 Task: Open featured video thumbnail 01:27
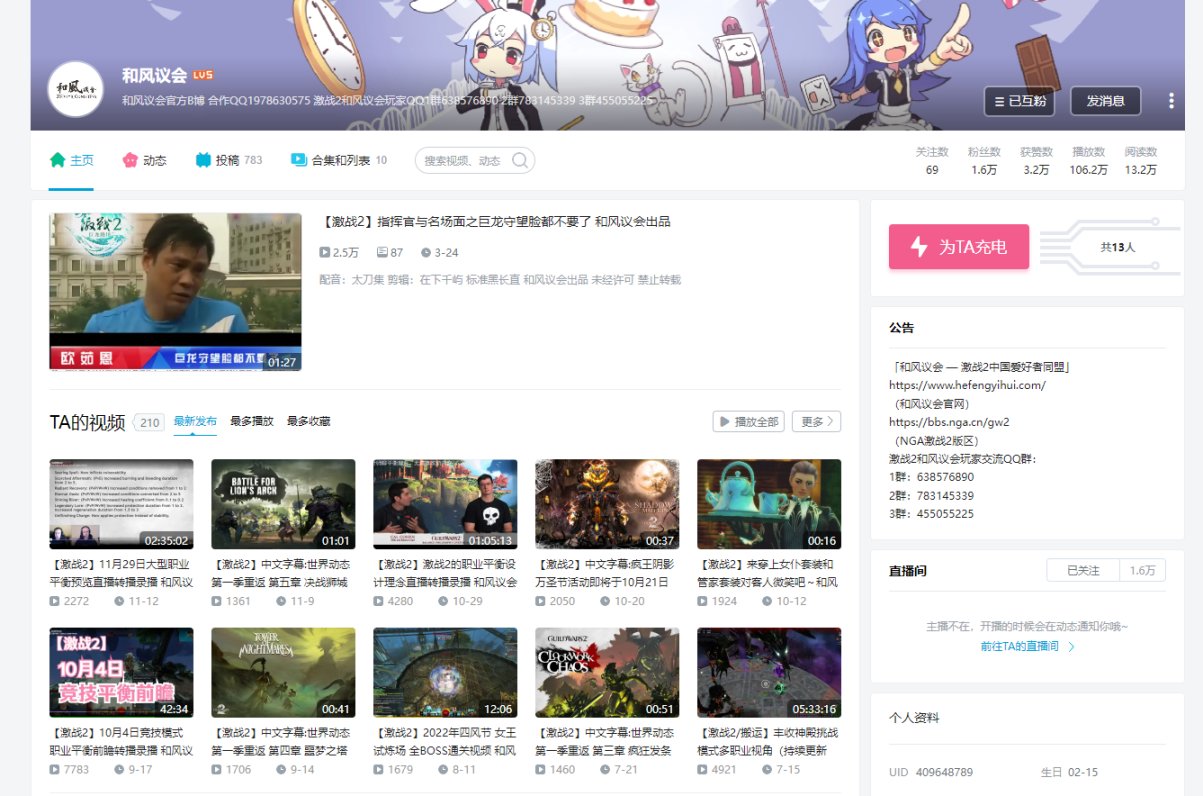[175, 292]
